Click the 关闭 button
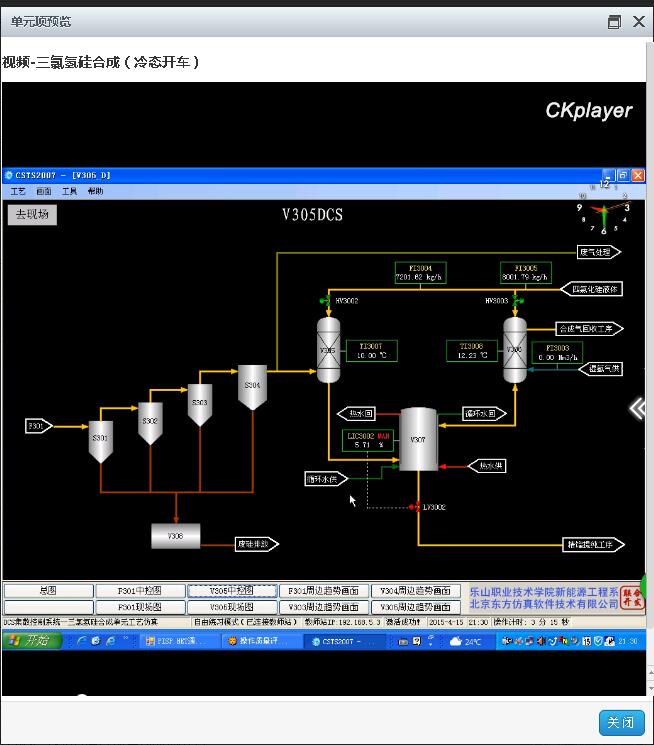The width and height of the screenshot is (654, 745). 620,723
